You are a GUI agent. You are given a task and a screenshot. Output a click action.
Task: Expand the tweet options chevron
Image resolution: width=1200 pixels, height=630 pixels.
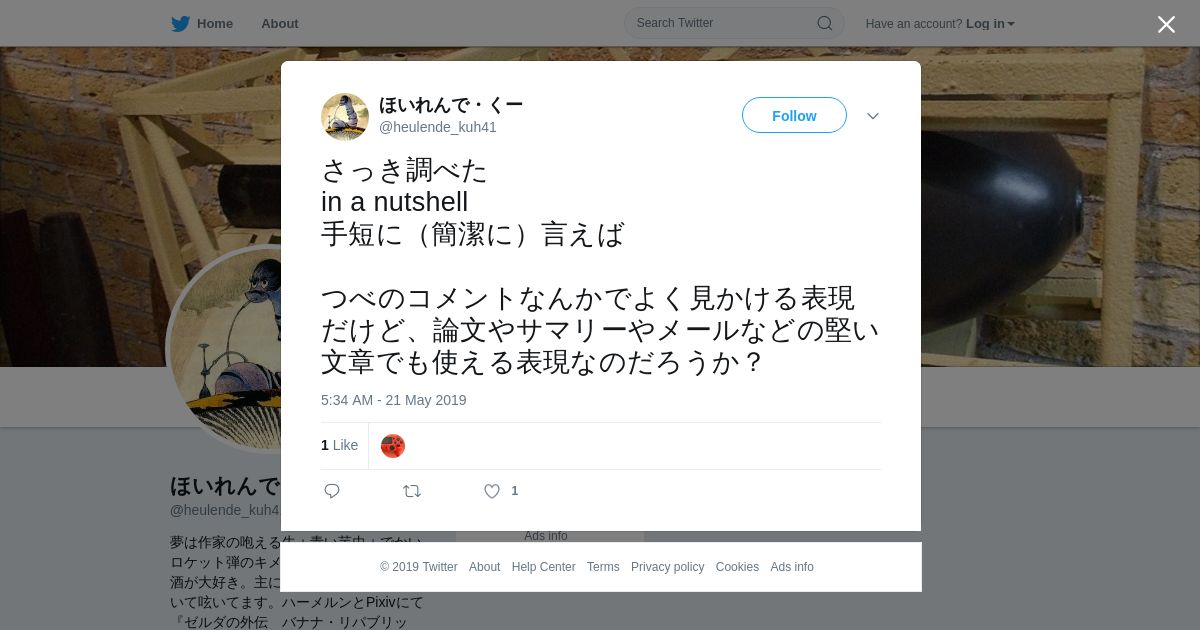coord(873,116)
